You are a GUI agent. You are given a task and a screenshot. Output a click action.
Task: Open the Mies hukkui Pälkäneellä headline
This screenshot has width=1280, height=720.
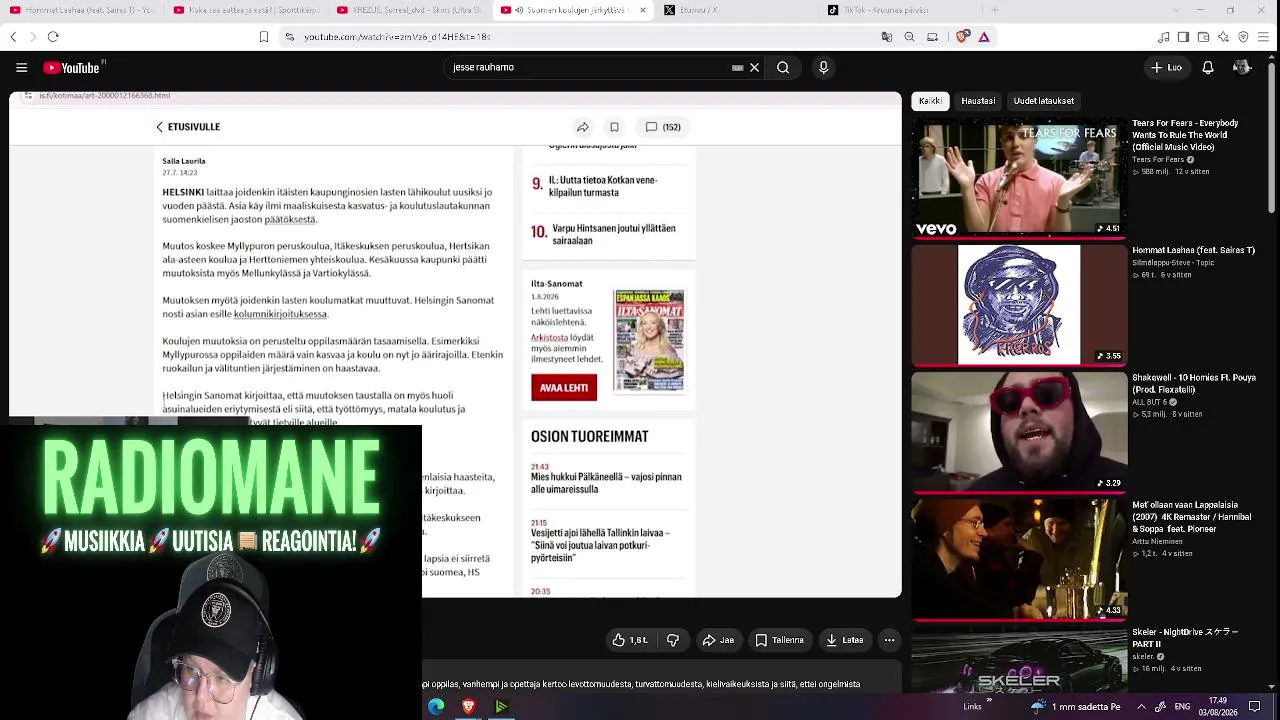pos(606,483)
